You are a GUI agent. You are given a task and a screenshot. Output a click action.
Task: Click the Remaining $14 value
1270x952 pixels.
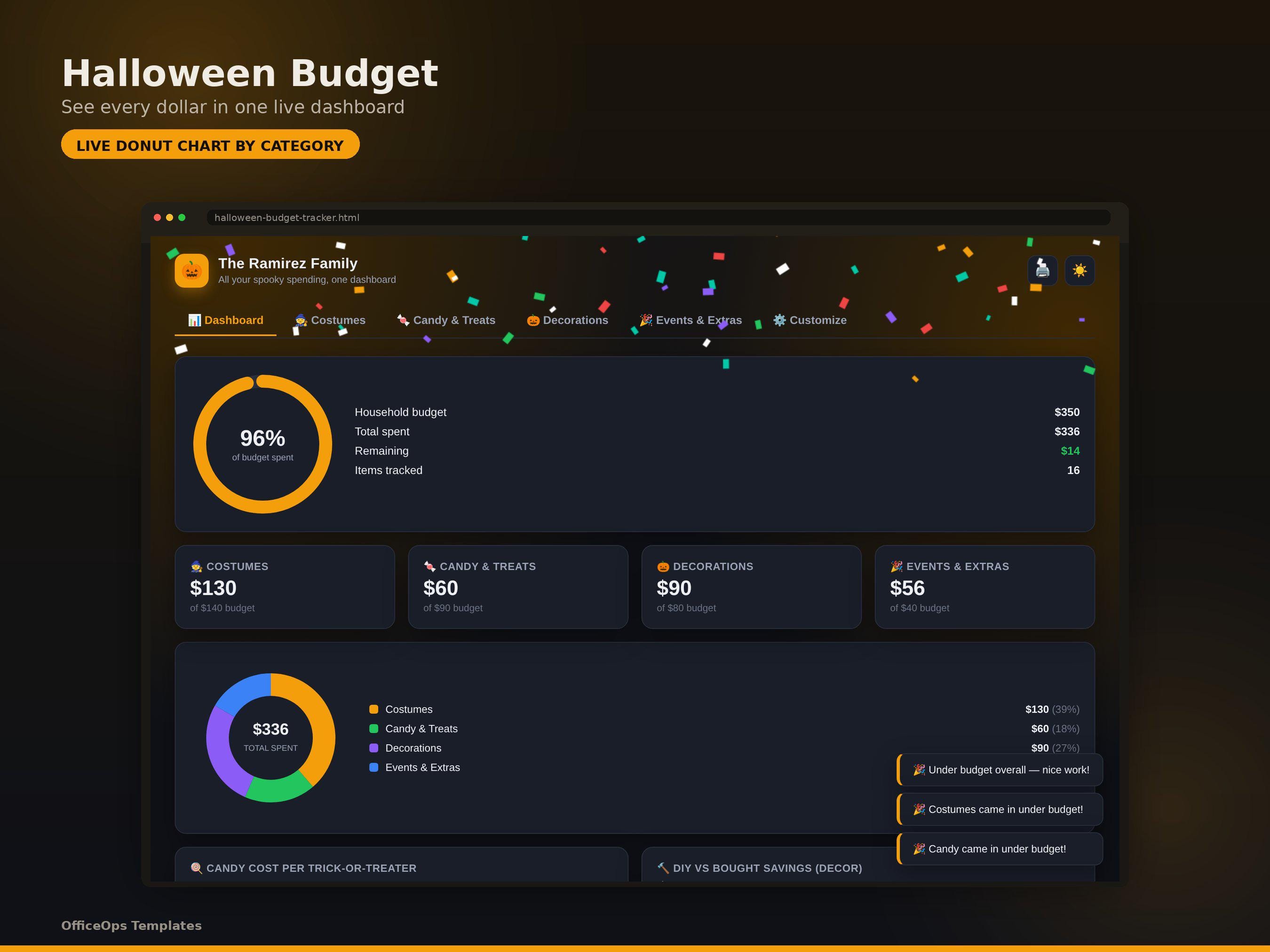coord(1070,451)
